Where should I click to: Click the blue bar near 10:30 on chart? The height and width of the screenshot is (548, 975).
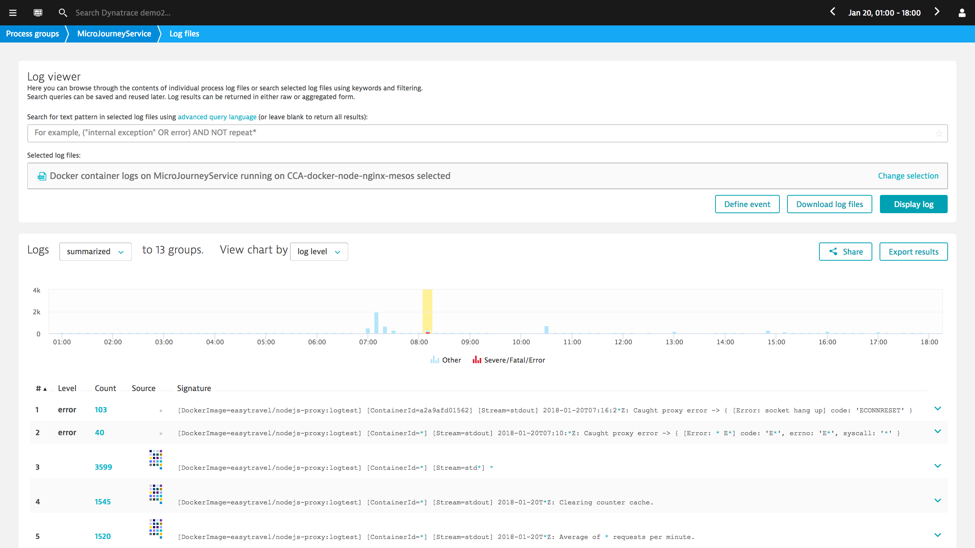(x=547, y=330)
